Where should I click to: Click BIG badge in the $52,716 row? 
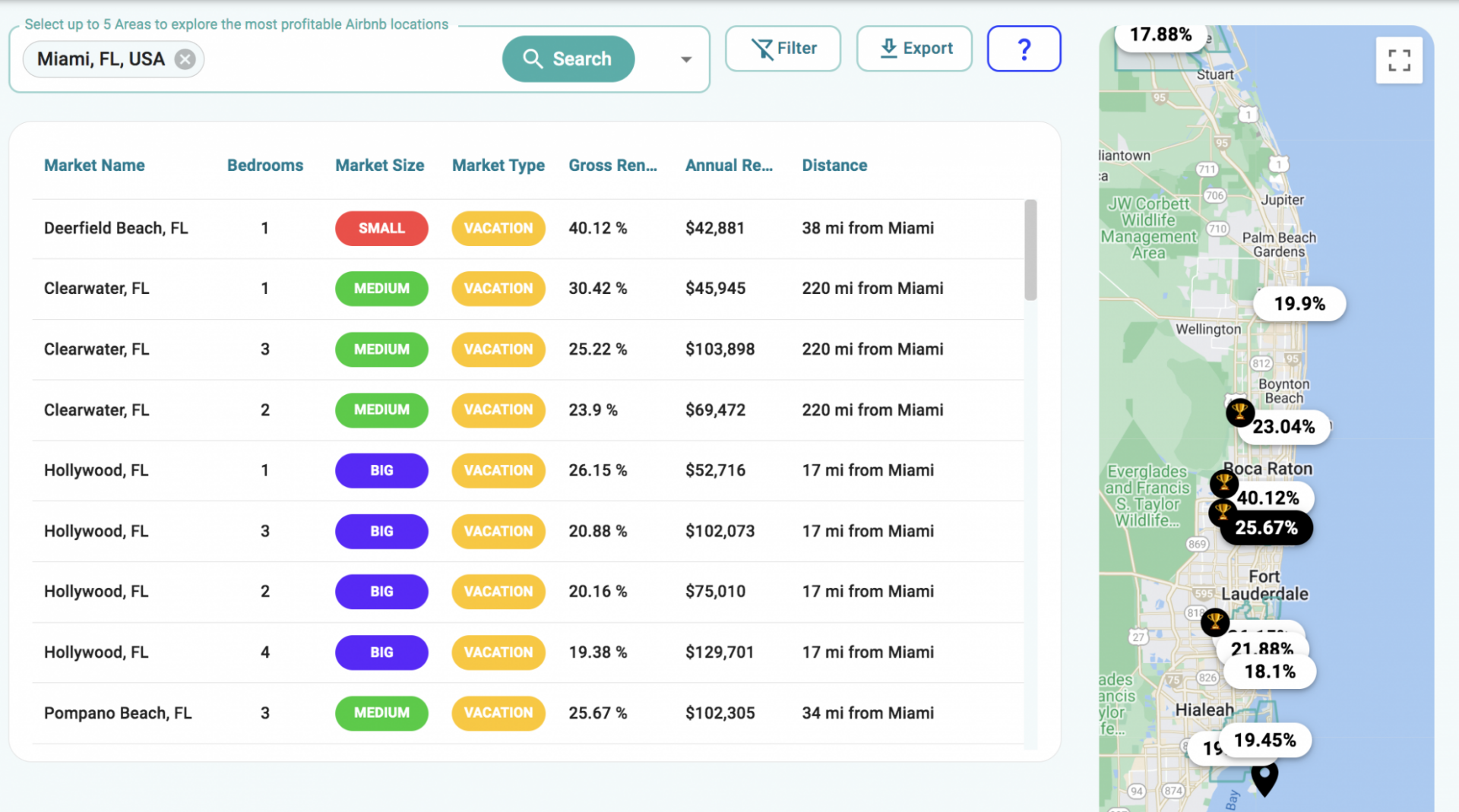pos(381,471)
